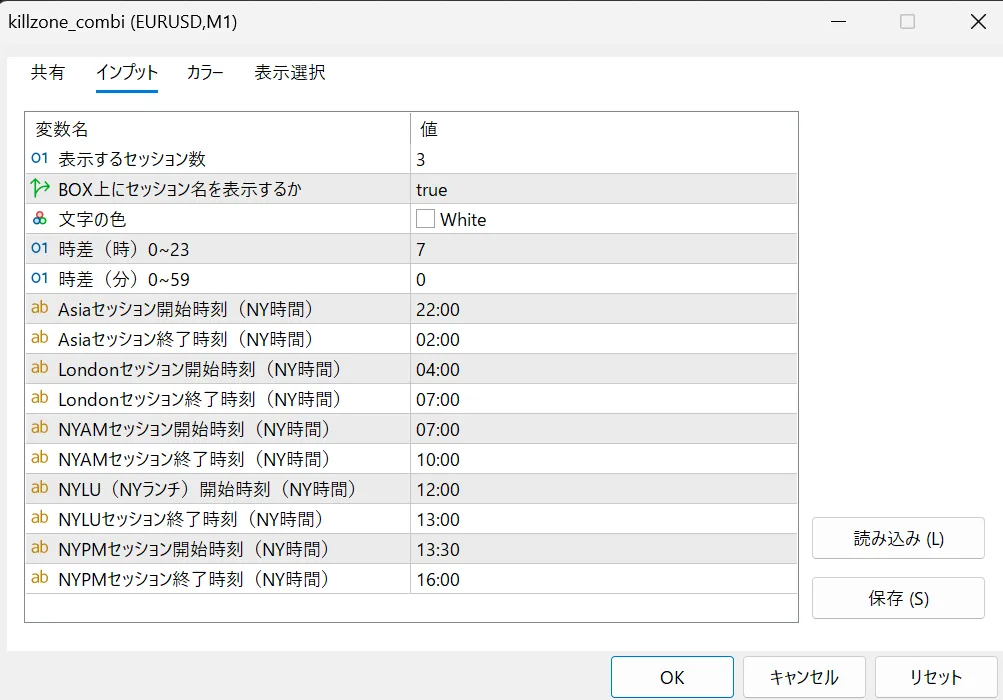Click the color palette icon beside 文字の色

(x=40, y=219)
